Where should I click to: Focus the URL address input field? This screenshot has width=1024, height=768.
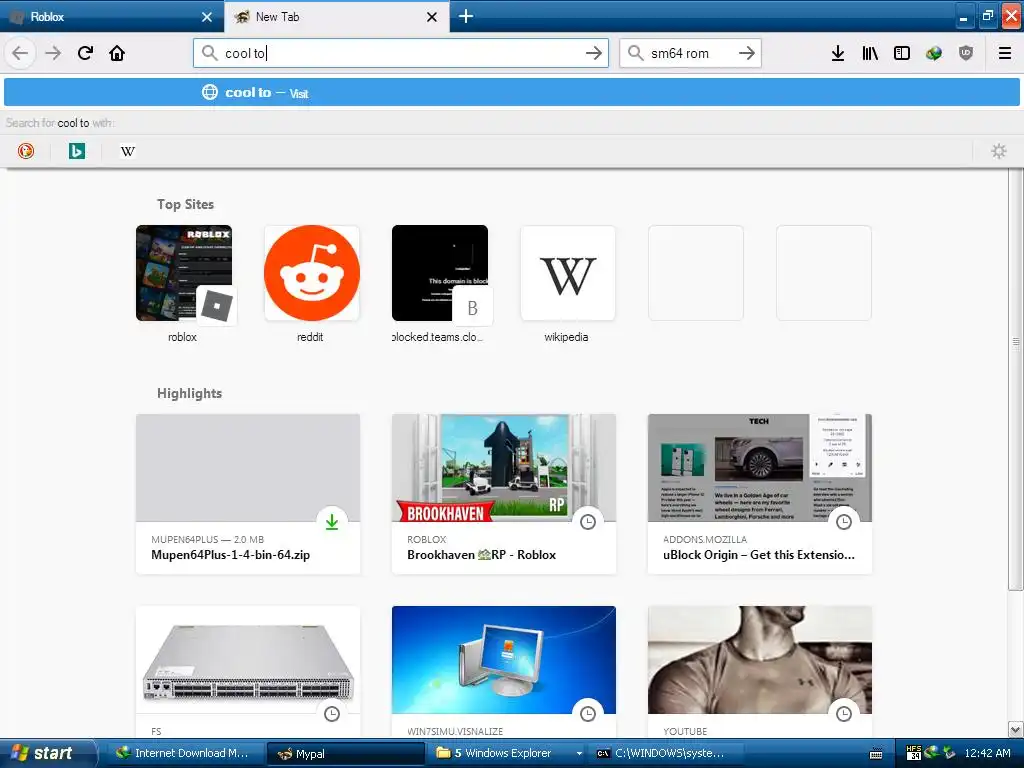[x=401, y=53]
